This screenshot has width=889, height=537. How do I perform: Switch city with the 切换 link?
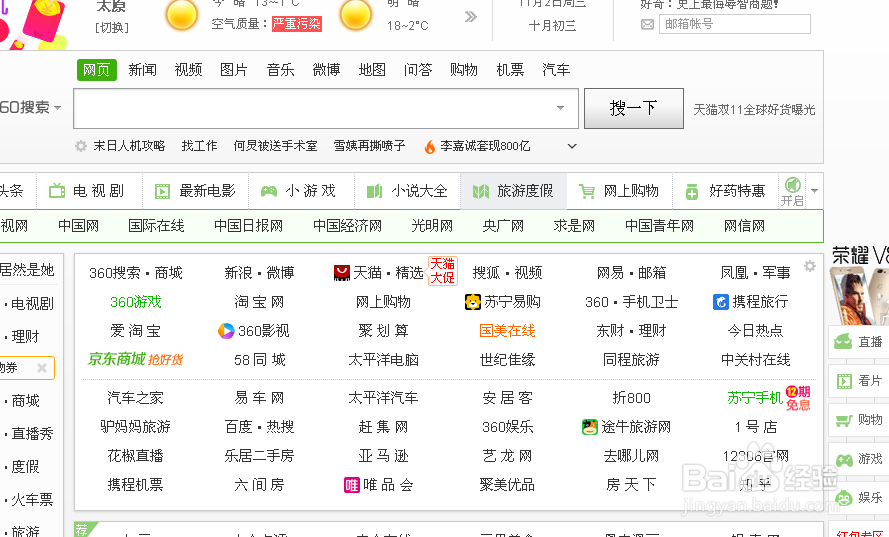pyautogui.click(x=112, y=28)
